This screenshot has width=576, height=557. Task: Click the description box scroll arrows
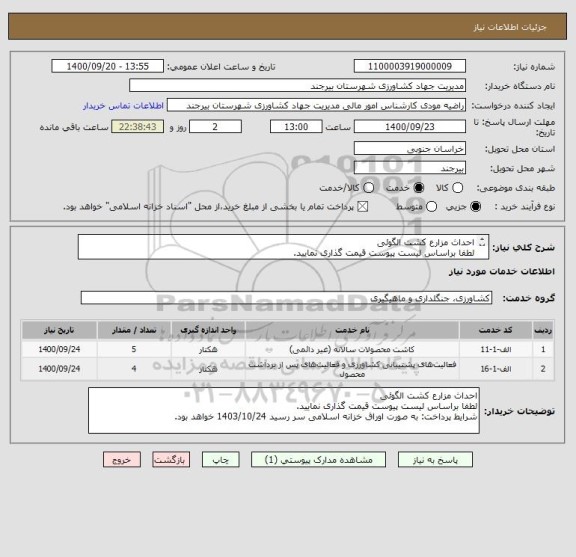[482, 242]
